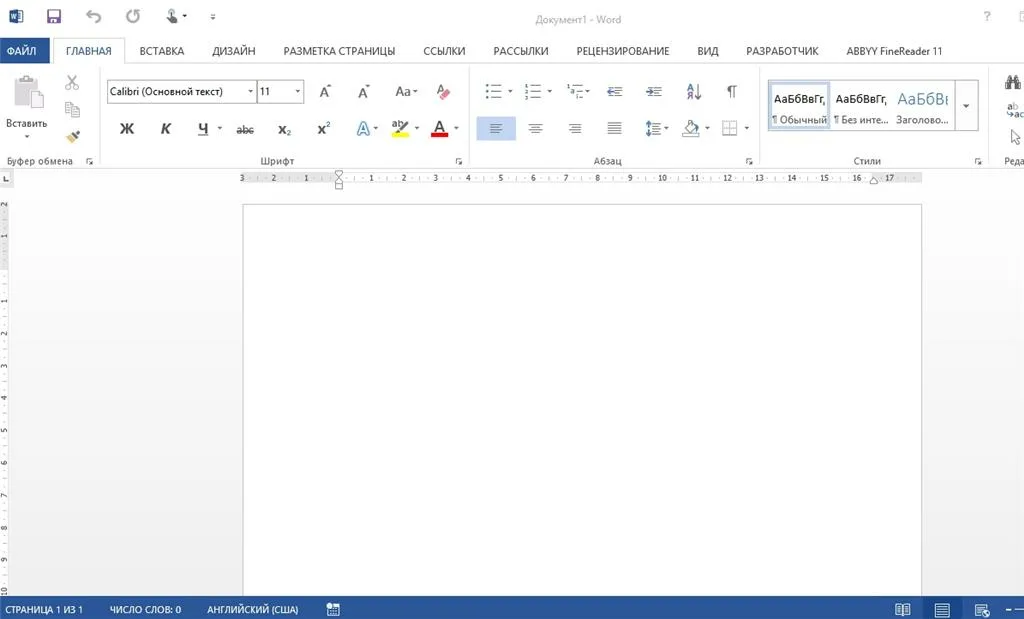This screenshot has height=619, width=1024.
Task: Apply the Обычный style
Action: [799, 105]
